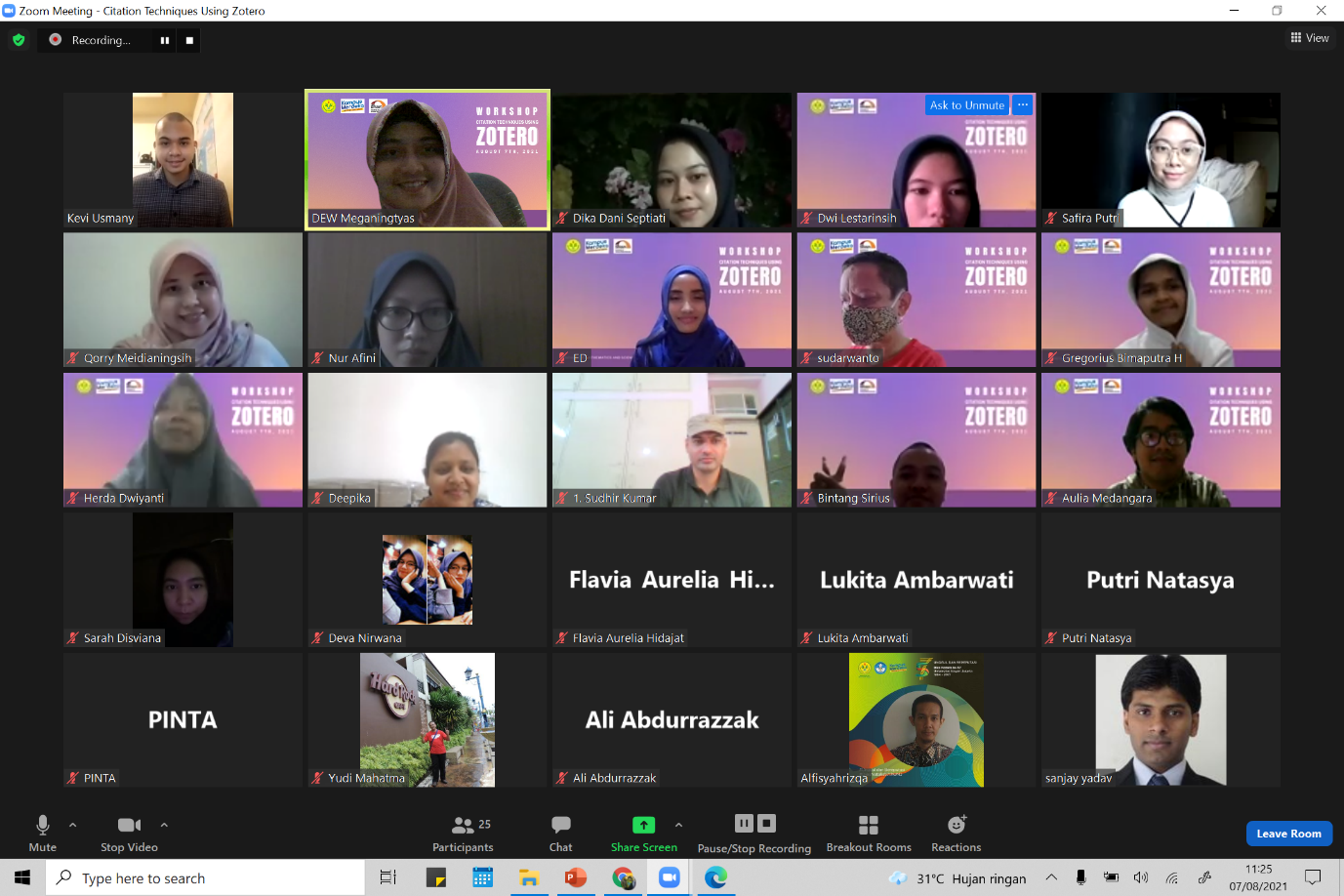Open the Participants panel

tap(463, 833)
